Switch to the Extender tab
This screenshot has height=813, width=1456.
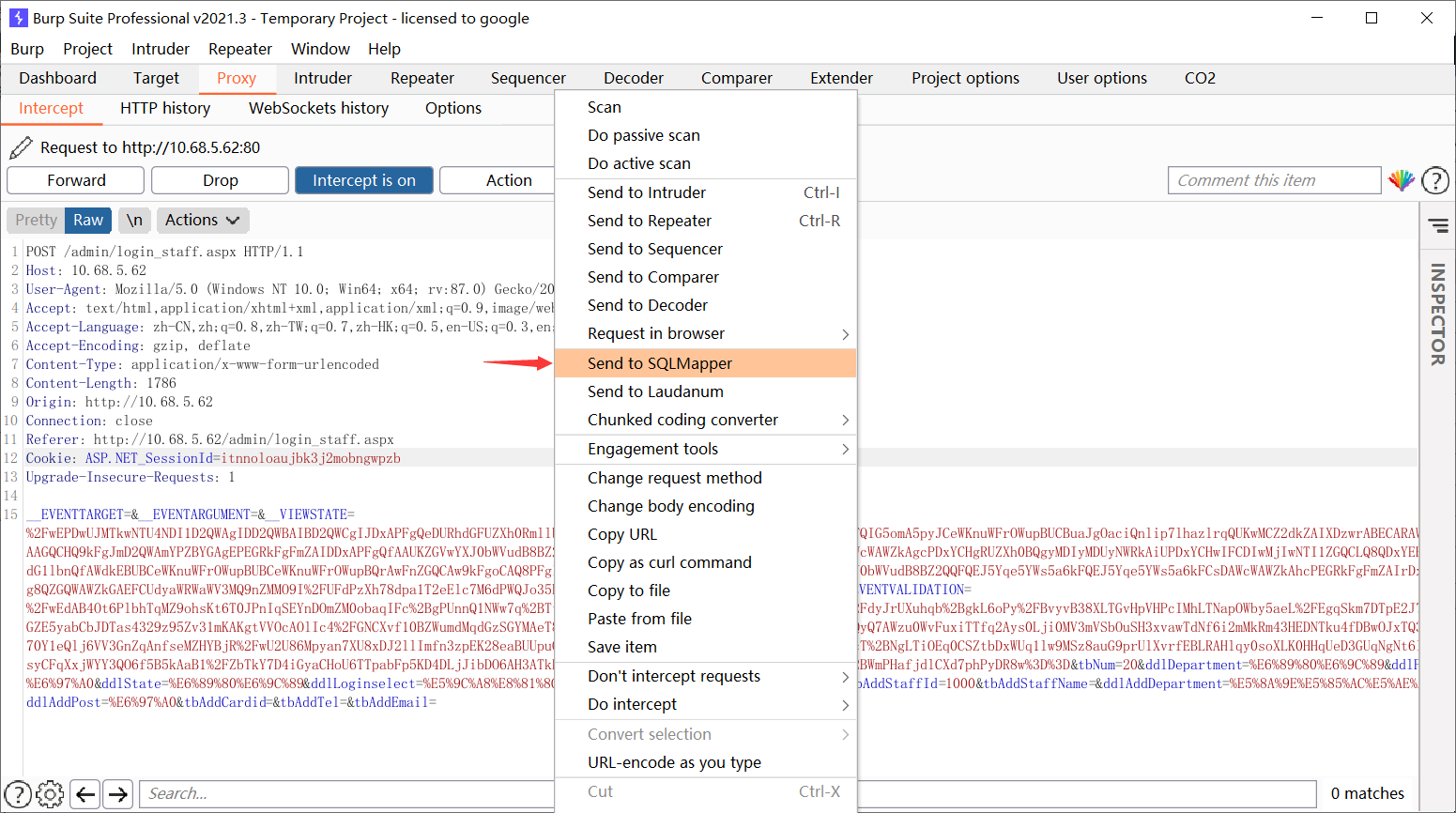coord(842,78)
